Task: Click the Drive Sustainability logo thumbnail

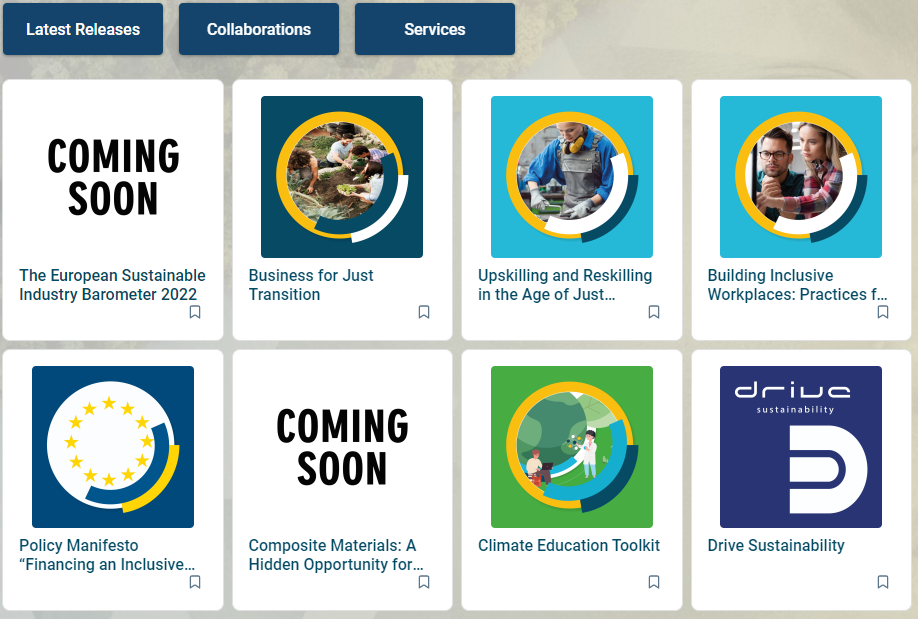Action: pyautogui.click(x=801, y=447)
